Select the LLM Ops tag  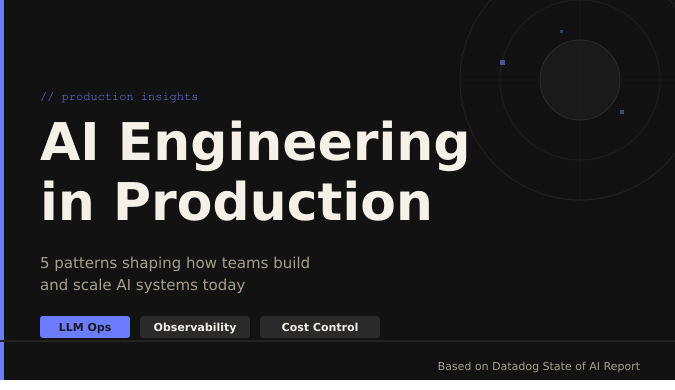click(85, 327)
